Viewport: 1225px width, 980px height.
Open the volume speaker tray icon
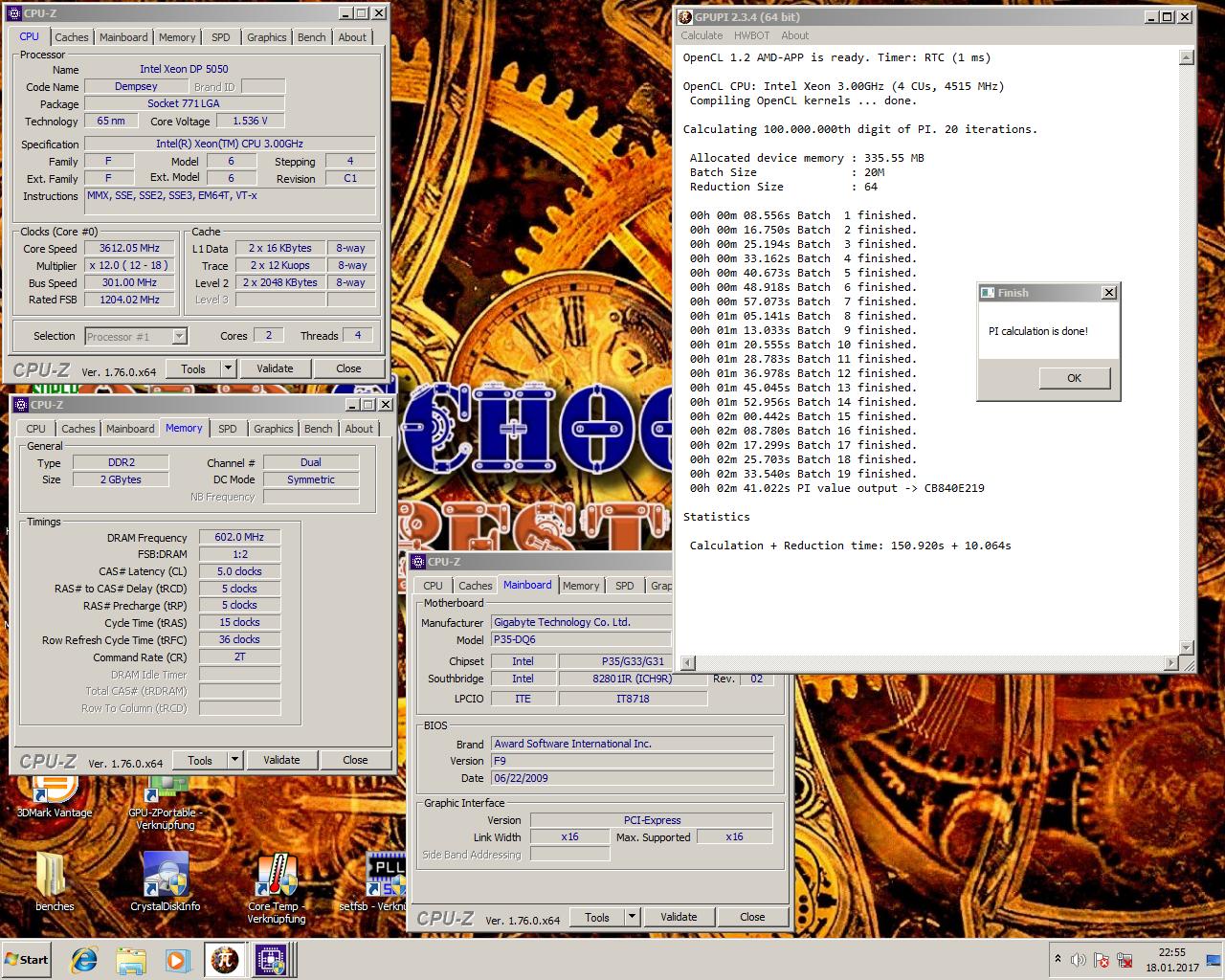click(1079, 960)
